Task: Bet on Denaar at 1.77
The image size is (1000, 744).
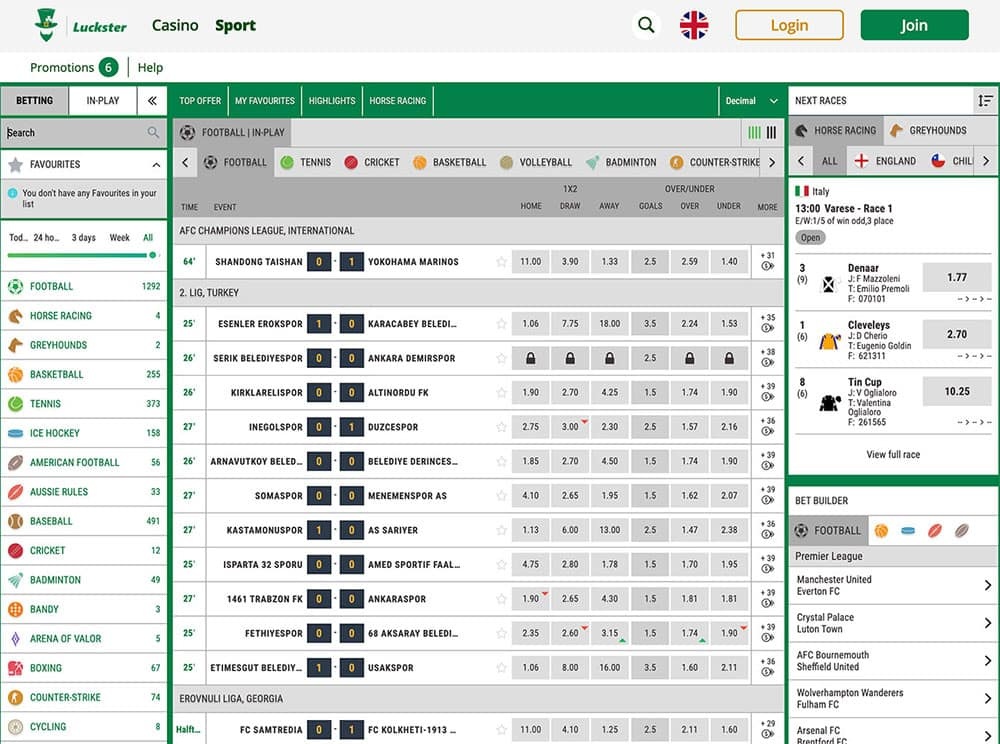Action: [957, 277]
